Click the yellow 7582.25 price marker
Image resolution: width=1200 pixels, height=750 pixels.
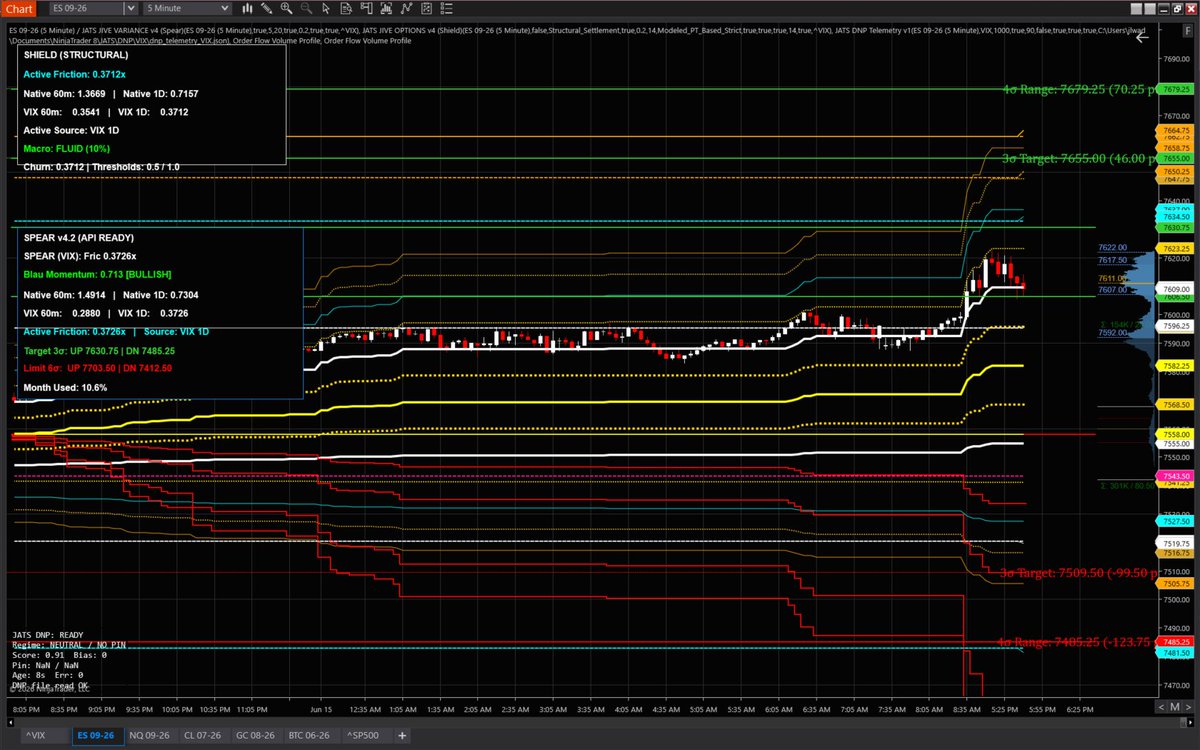coord(1174,366)
